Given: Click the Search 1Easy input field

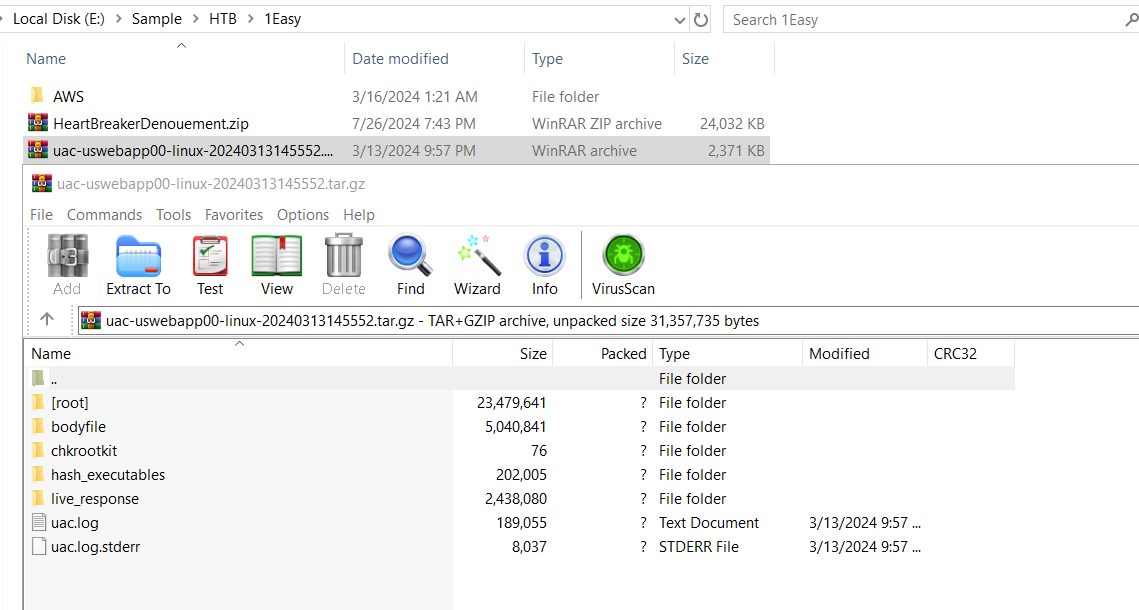Looking at the screenshot, I should point(920,19).
